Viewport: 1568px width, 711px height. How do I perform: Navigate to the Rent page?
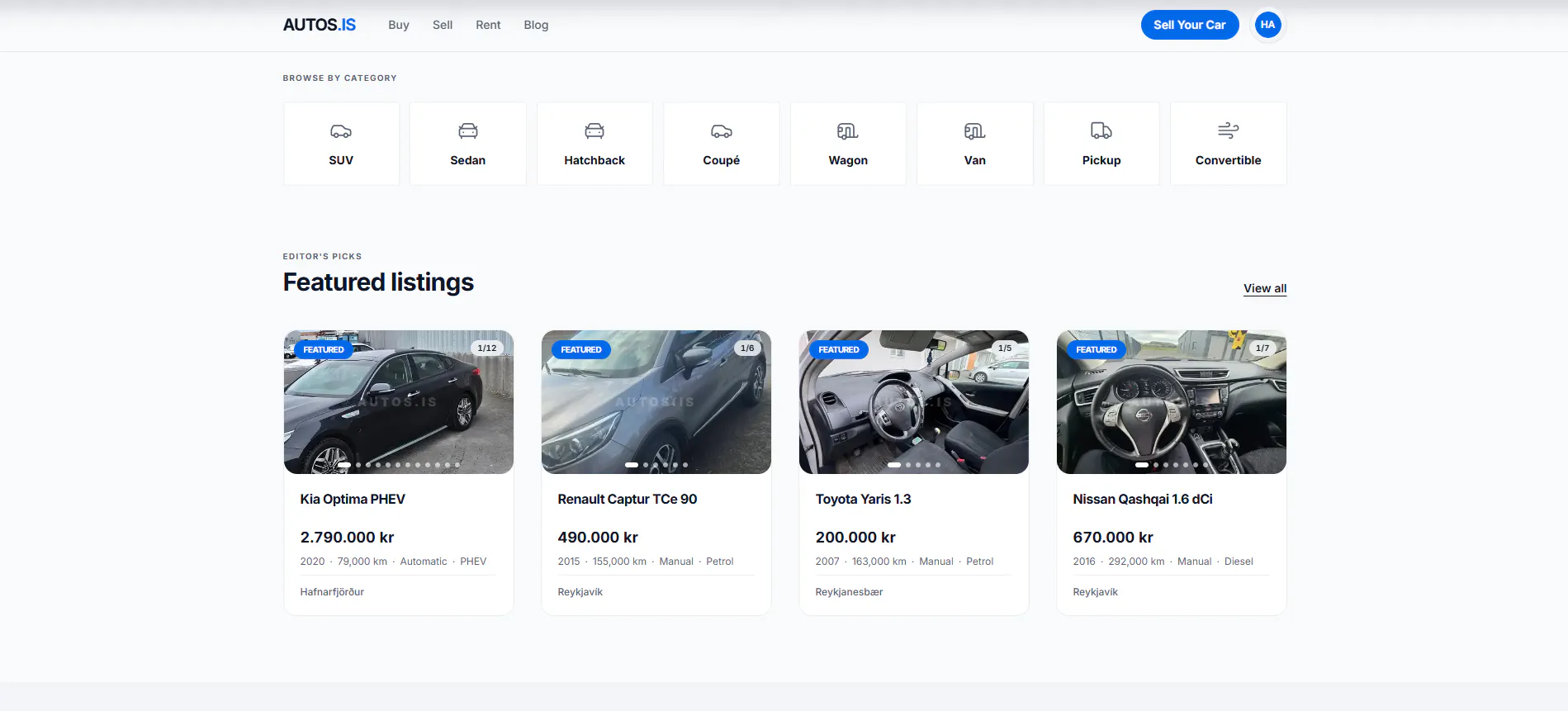tap(488, 25)
